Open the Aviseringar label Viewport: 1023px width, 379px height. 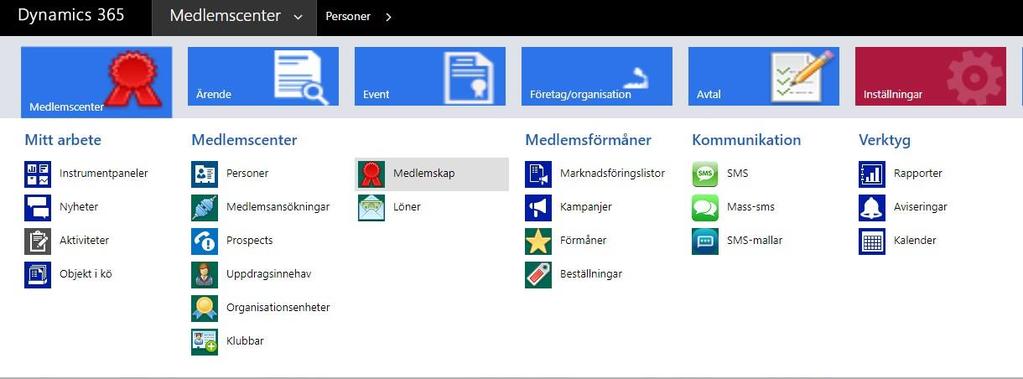point(921,207)
